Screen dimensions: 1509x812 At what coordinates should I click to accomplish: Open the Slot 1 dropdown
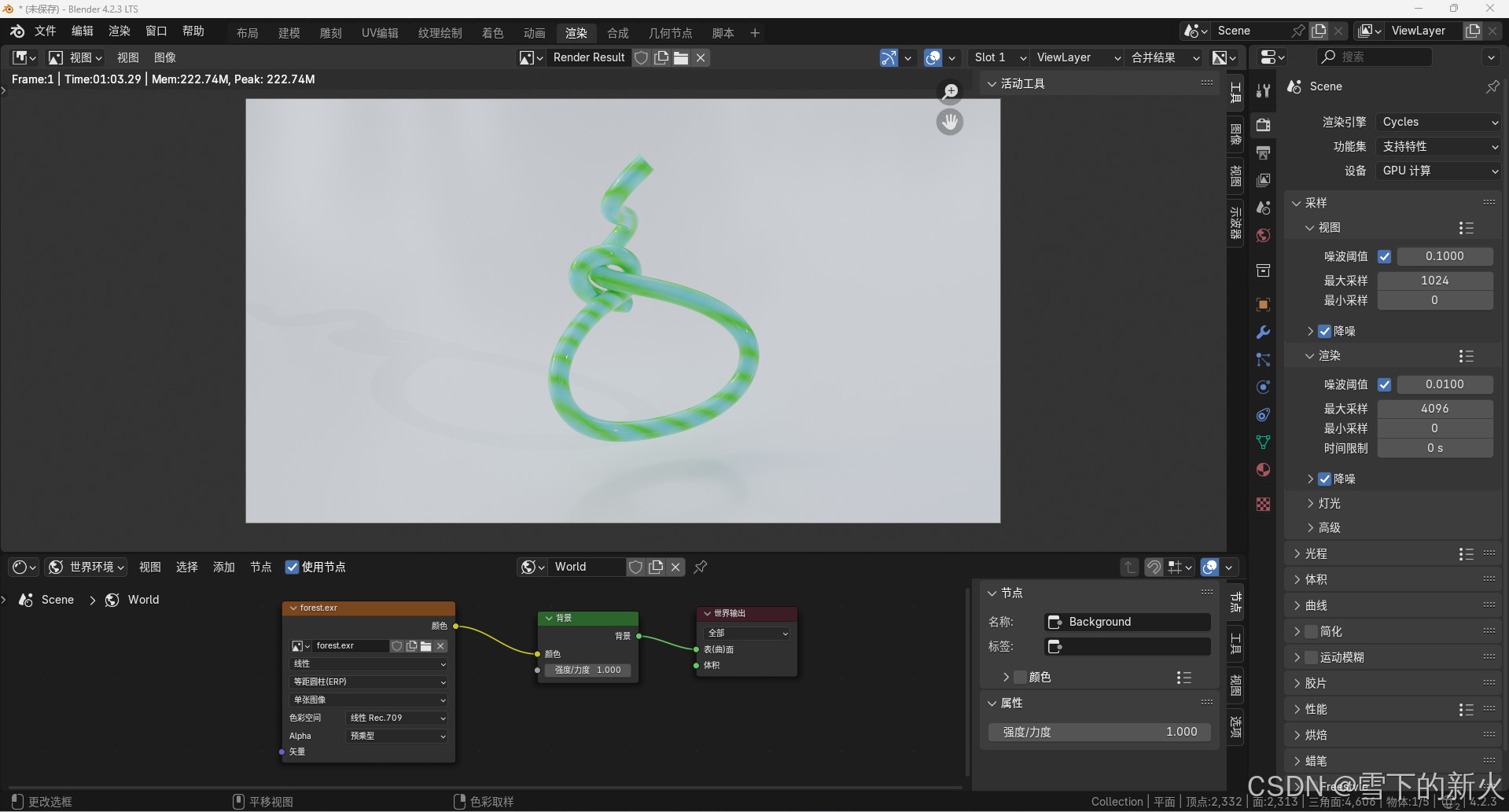click(x=999, y=57)
